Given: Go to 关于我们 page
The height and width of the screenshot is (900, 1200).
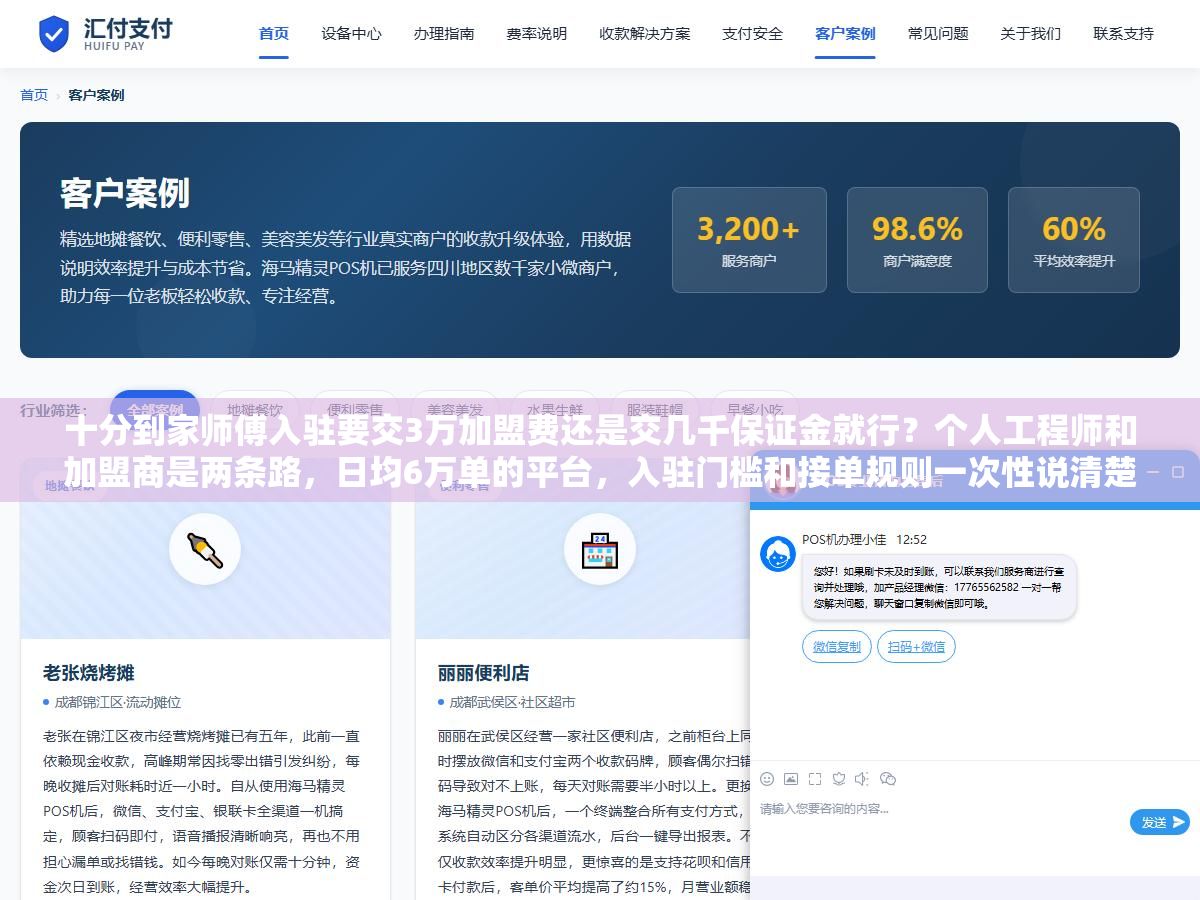Looking at the screenshot, I should click(x=1031, y=33).
